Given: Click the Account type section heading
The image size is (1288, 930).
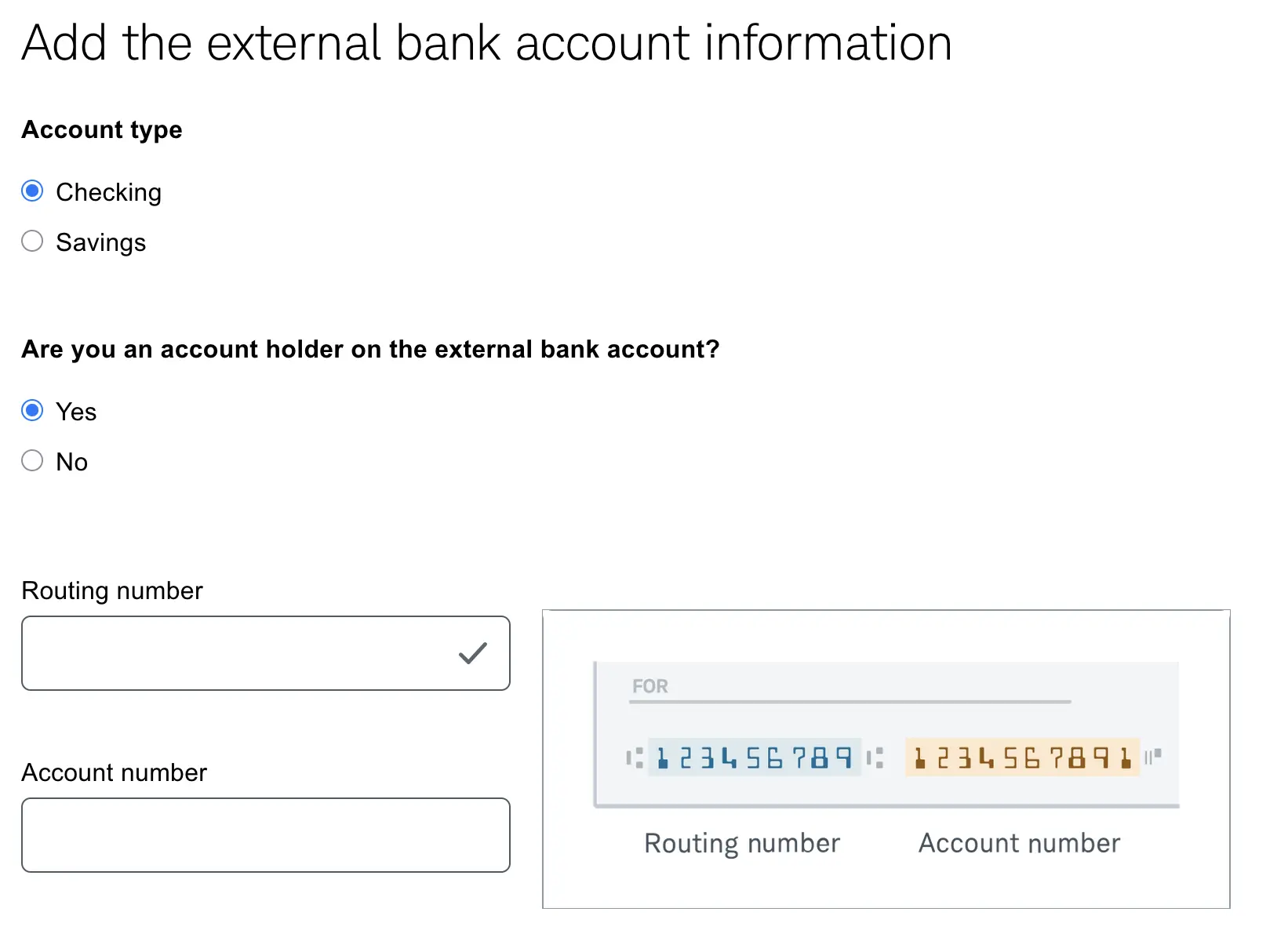Looking at the screenshot, I should [102, 129].
